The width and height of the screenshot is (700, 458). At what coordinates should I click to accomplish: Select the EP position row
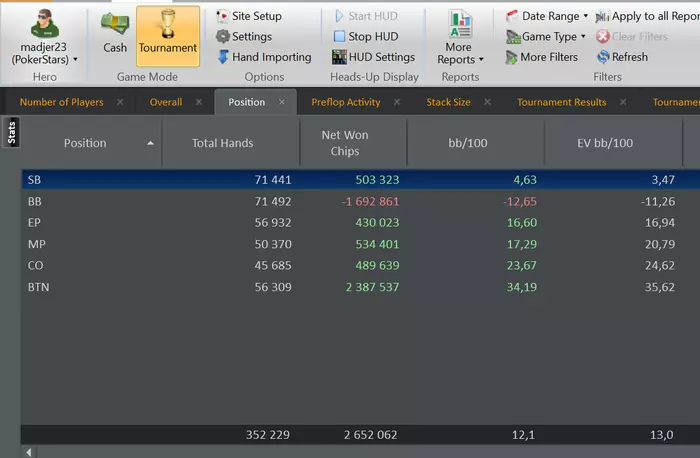pos(361,222)
